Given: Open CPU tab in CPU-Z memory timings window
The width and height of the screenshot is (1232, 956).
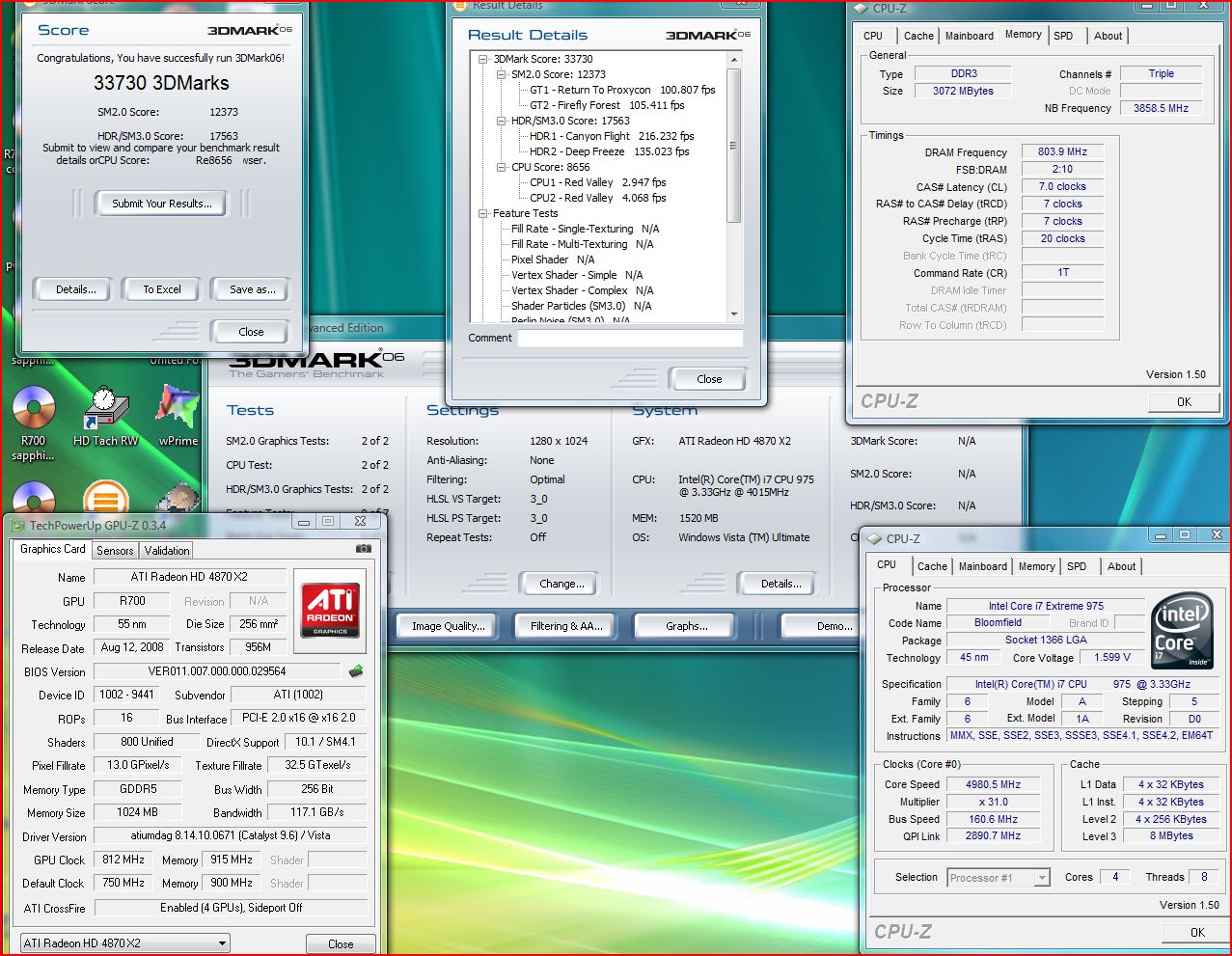Looking at the screenshot, I should click(x=873, y=36).
